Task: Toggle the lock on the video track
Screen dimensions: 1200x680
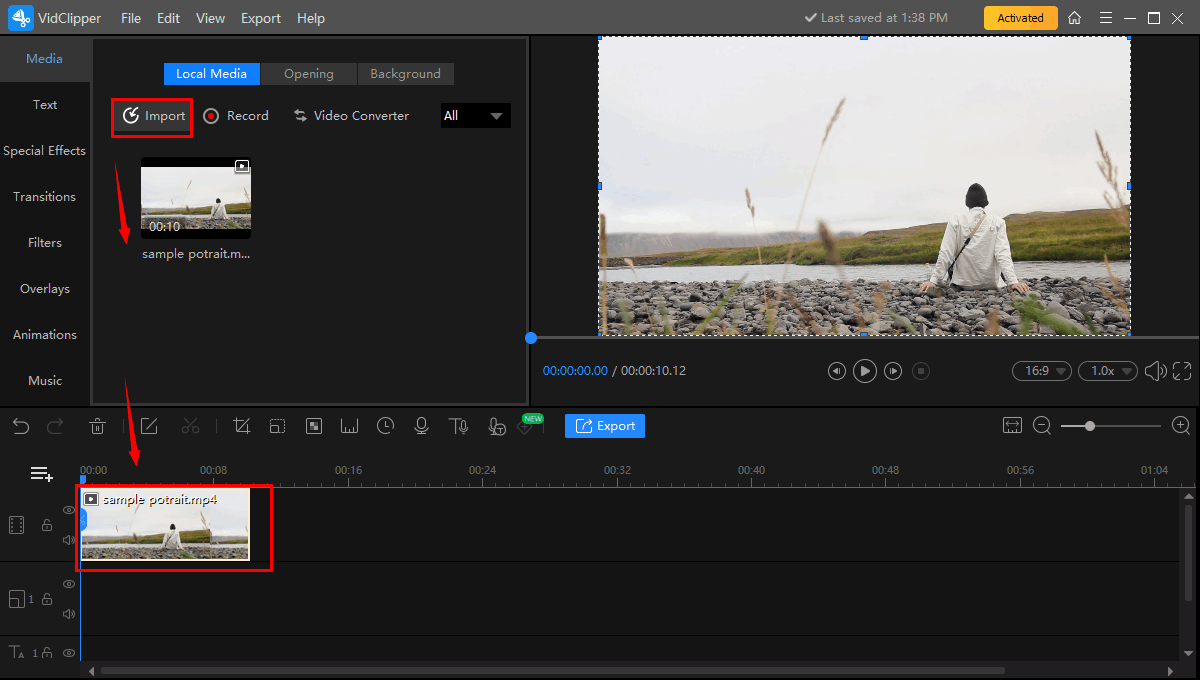Action: 46,525
